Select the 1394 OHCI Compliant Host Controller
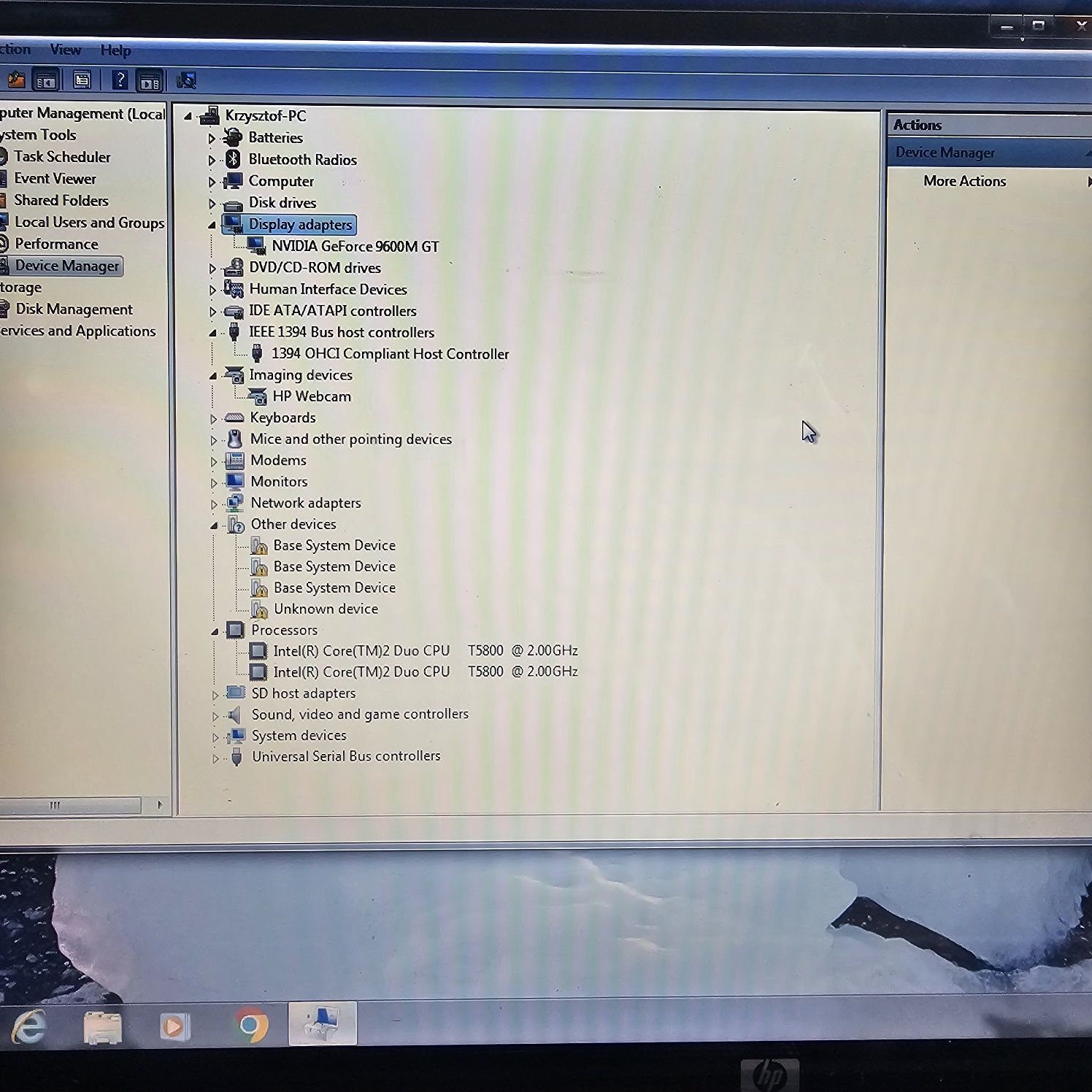The width and height of the screenshot is (1092, 1092). pos(390,354)
